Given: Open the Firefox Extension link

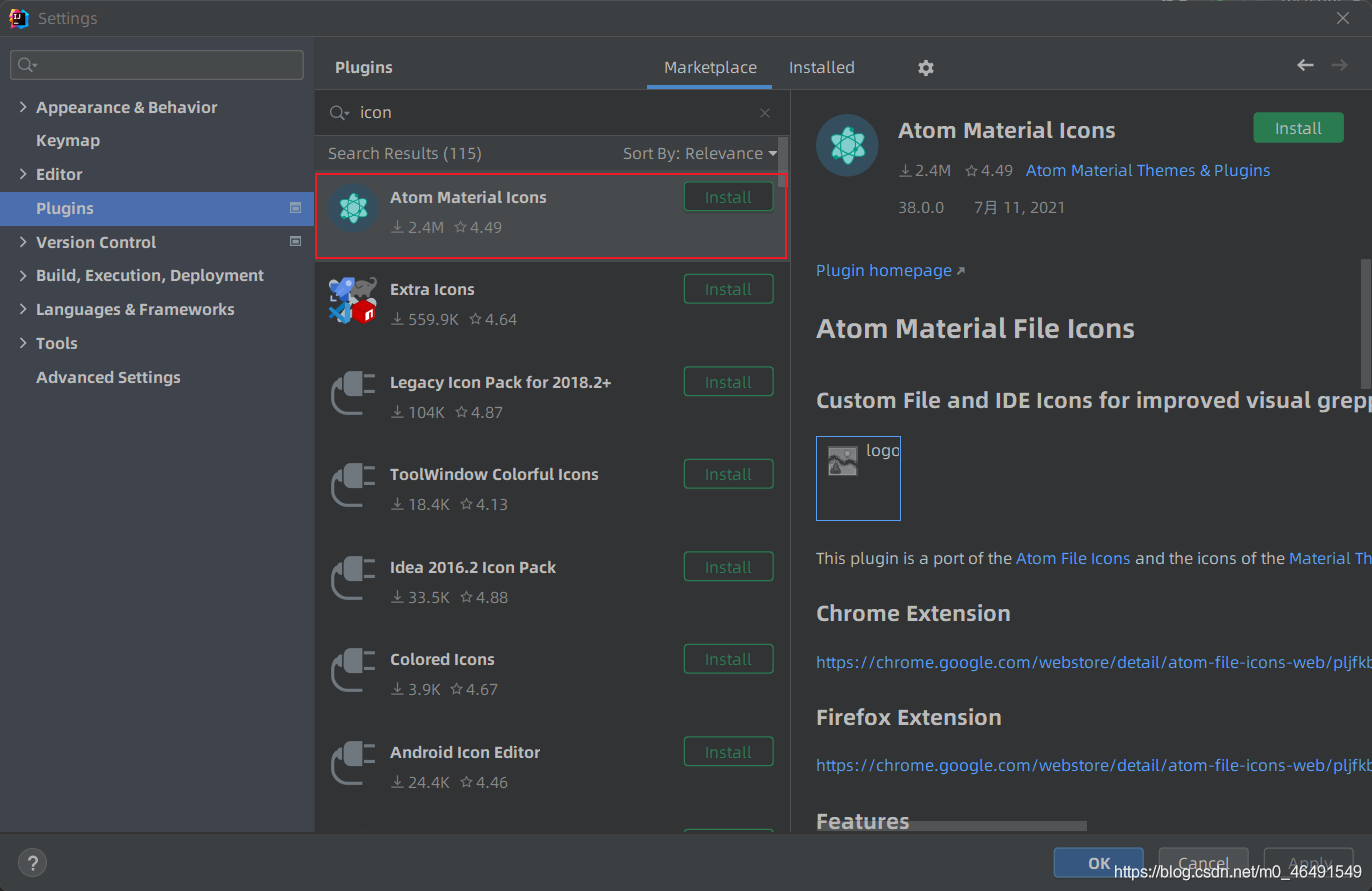Looking at the screenshot, I should coord(1094,765).
